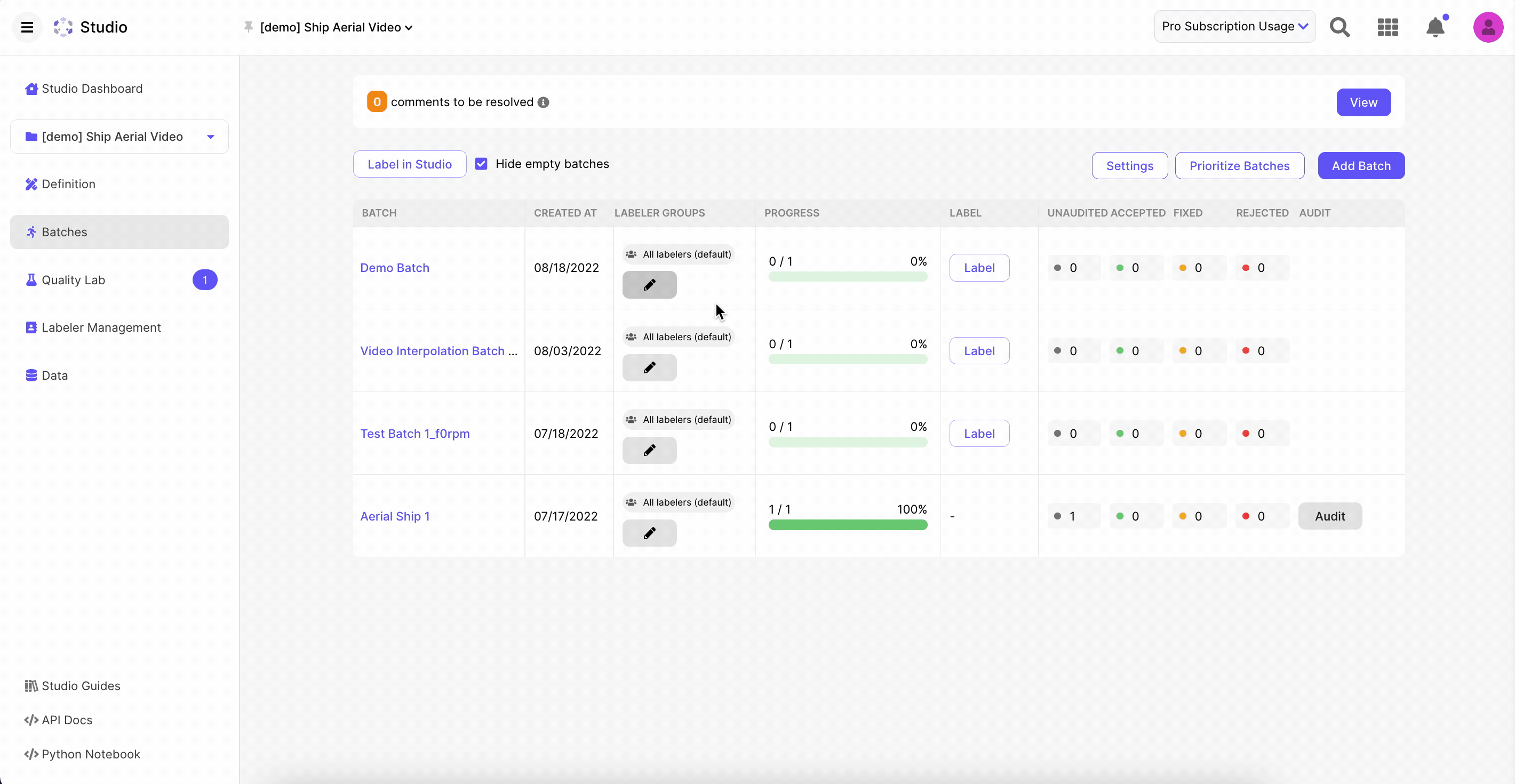
Task: Select Definition in the sidebar
Action: (x=68, y=184)
